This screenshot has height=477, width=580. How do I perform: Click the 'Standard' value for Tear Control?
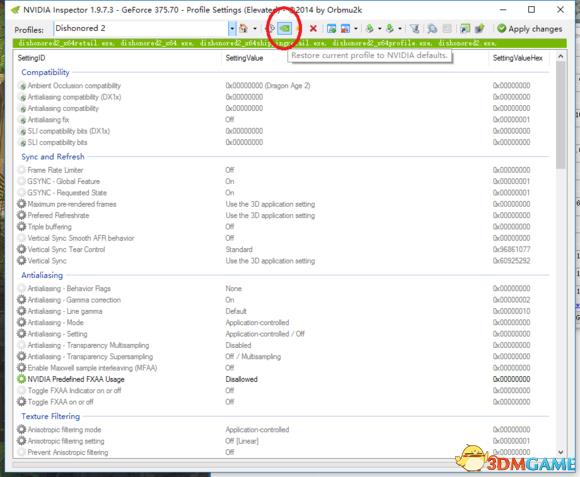239,249
